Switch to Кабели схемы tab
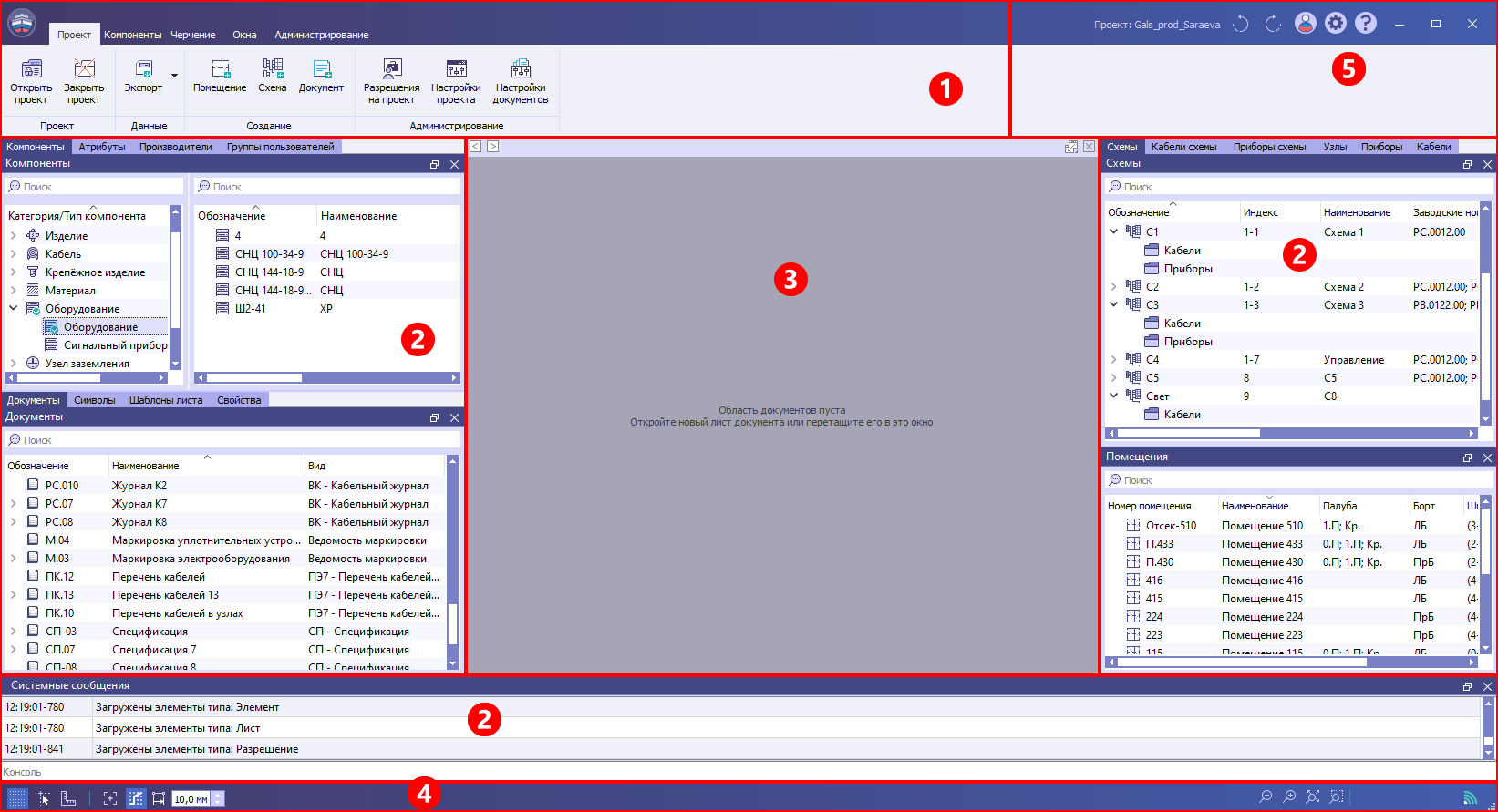 (x=1183, y=147)
